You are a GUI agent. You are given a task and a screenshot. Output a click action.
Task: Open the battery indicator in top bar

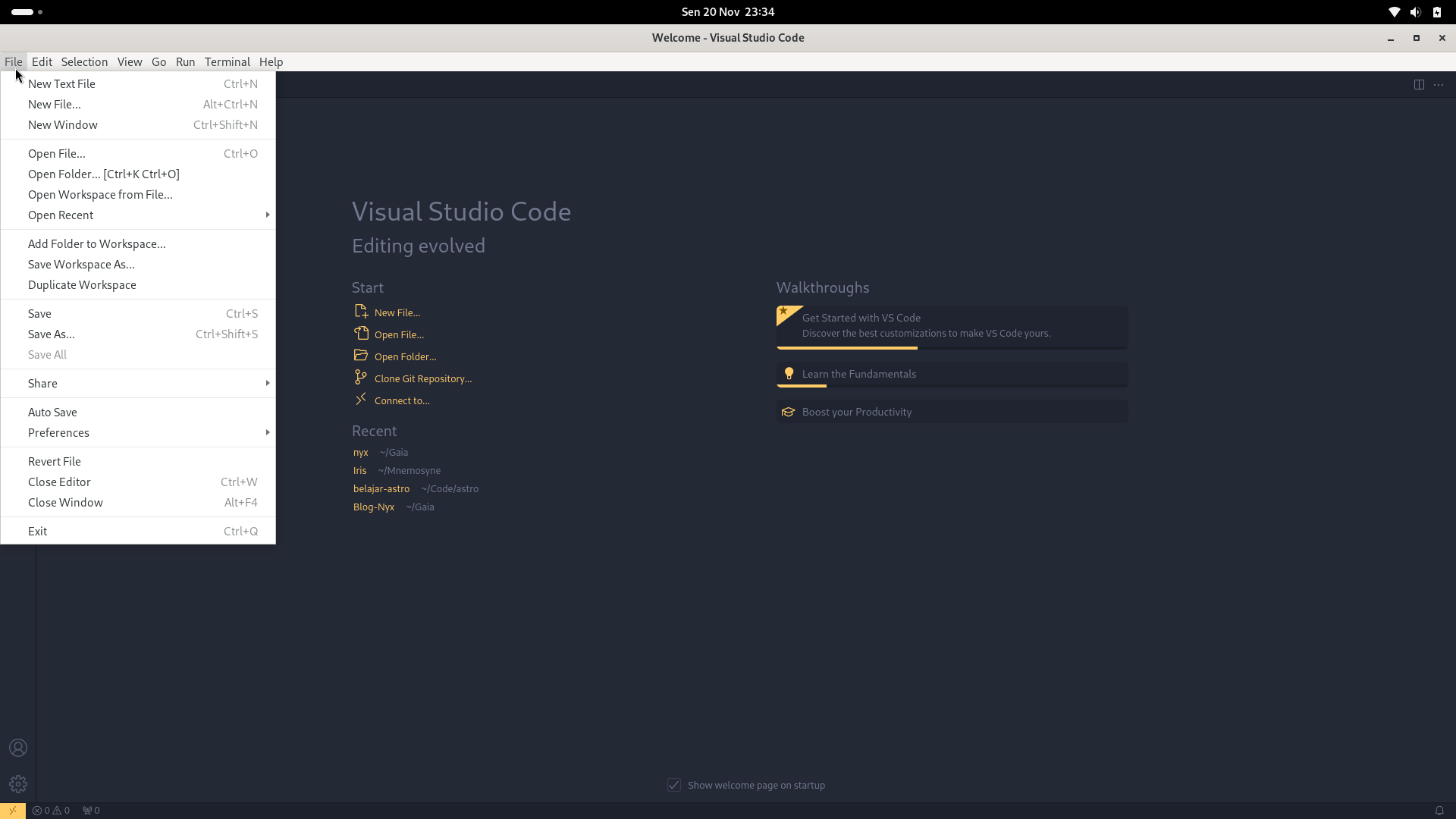[x=1437, y=12]
